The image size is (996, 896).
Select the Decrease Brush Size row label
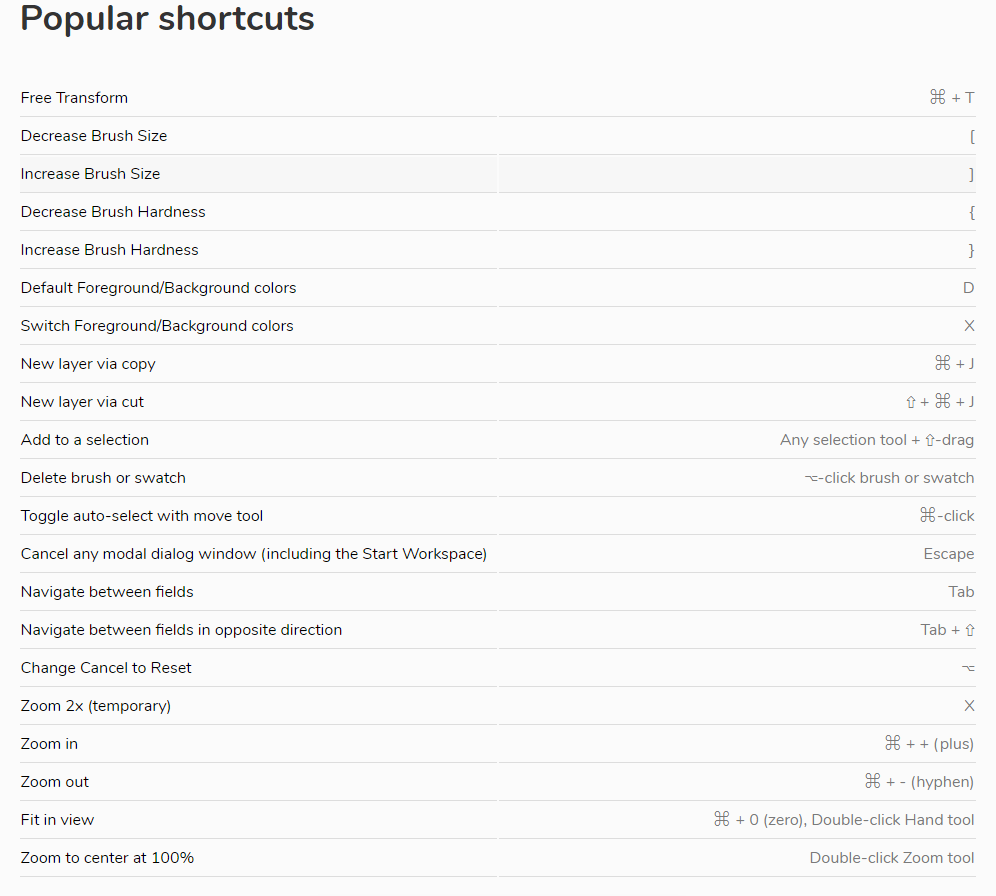94,136
